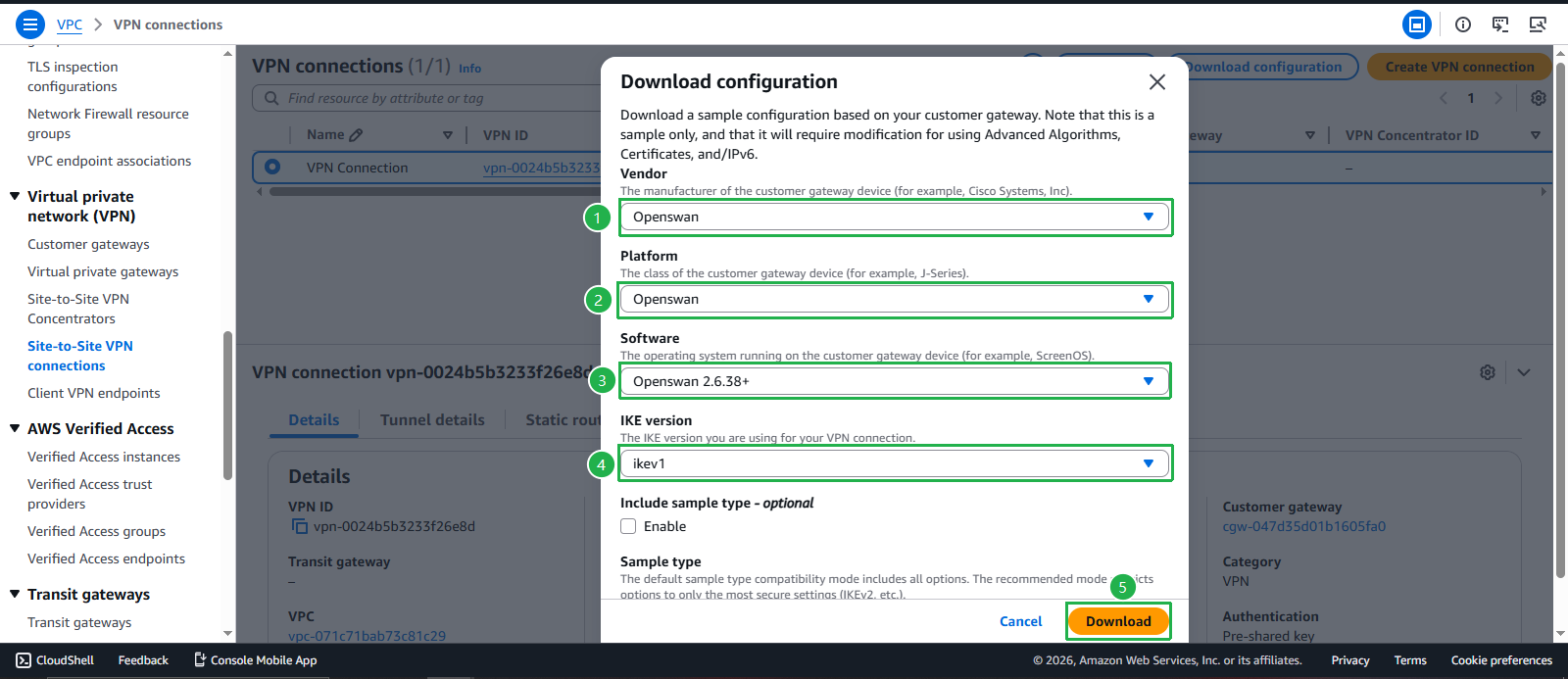Click the sidebar vertical scrollbar
The image size is (1568, 679).
pyautogui.click(x=228, y=406)
